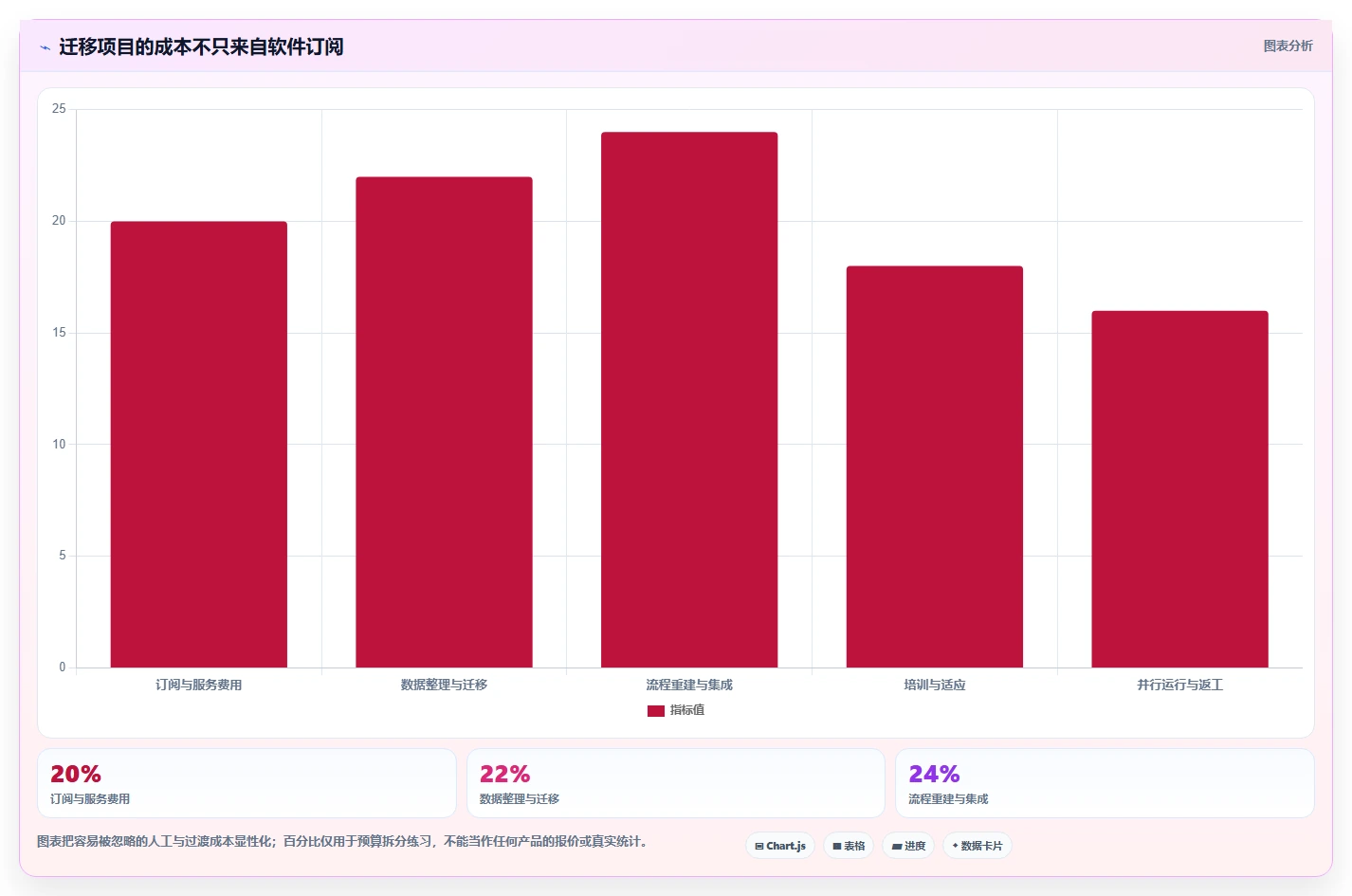Screen dimensions: 1352x896
Task: Click the 流程重建与集成 bar in chart
Action: tap(689, 400)
